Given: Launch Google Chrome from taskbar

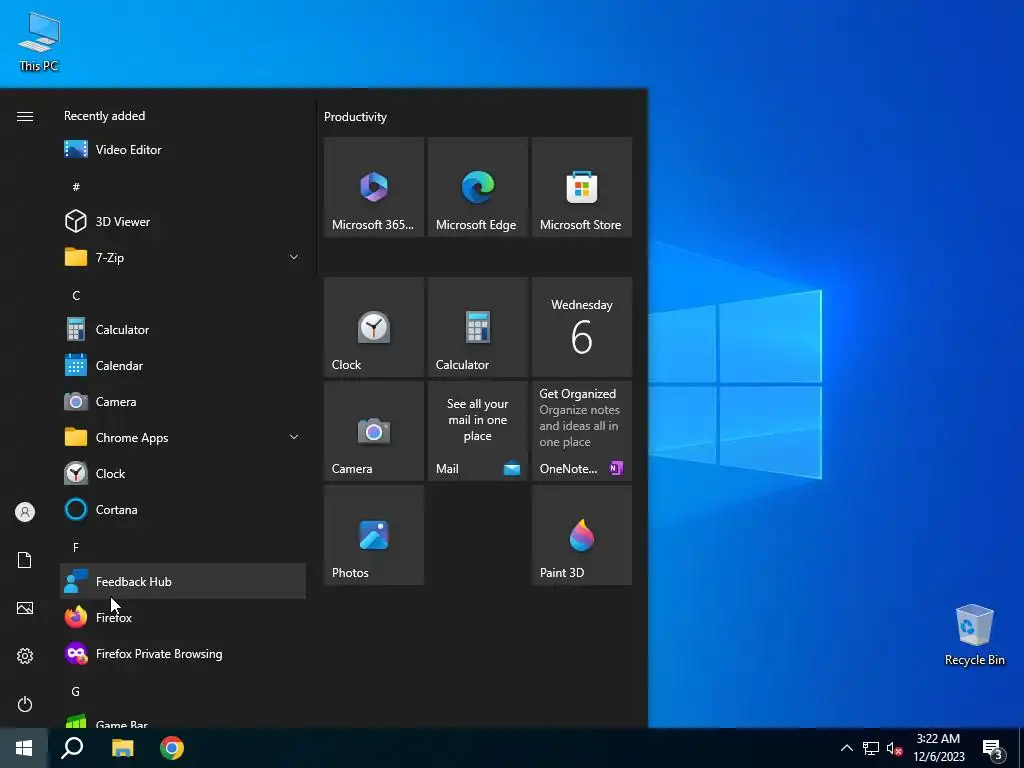Looking at the screenshot, I should (x=172, y=748).
